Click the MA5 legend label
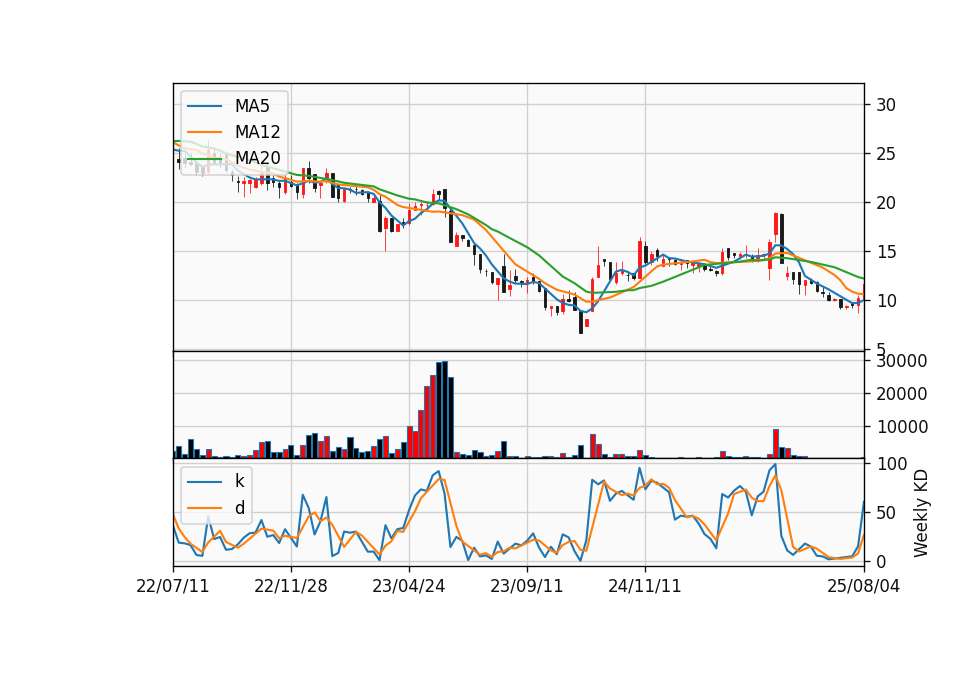The width and height of the screenshot is (960, 690). 252,106
